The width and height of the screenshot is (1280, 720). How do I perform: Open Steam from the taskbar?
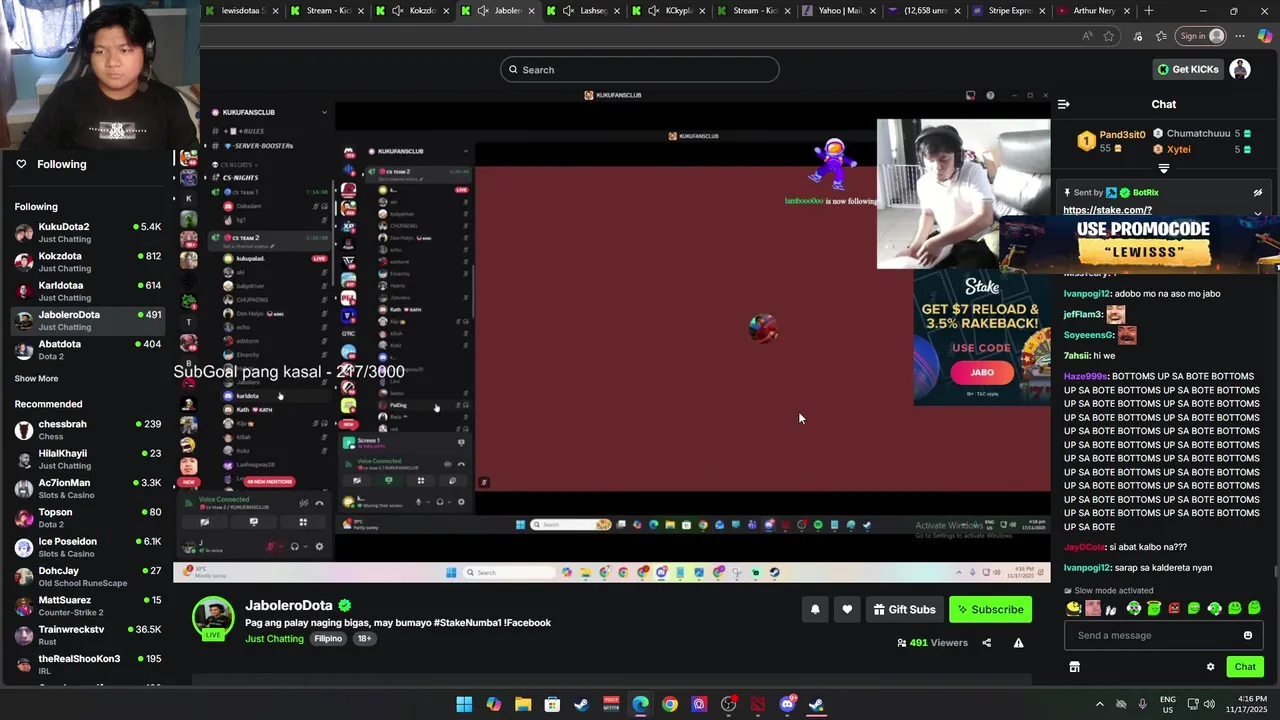(581, 704)
